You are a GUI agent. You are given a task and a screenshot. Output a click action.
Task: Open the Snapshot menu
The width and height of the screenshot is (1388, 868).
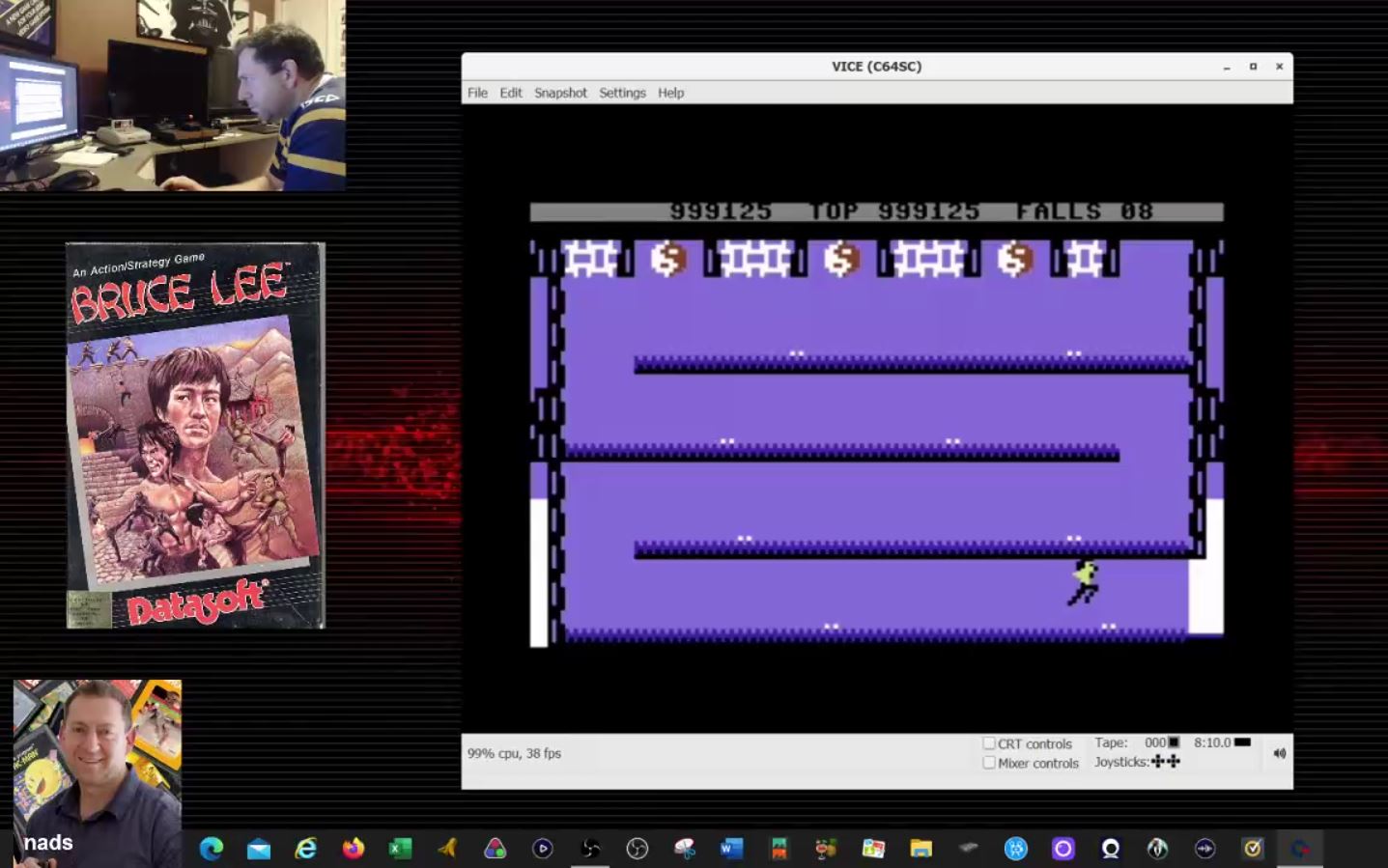(560, 93)
